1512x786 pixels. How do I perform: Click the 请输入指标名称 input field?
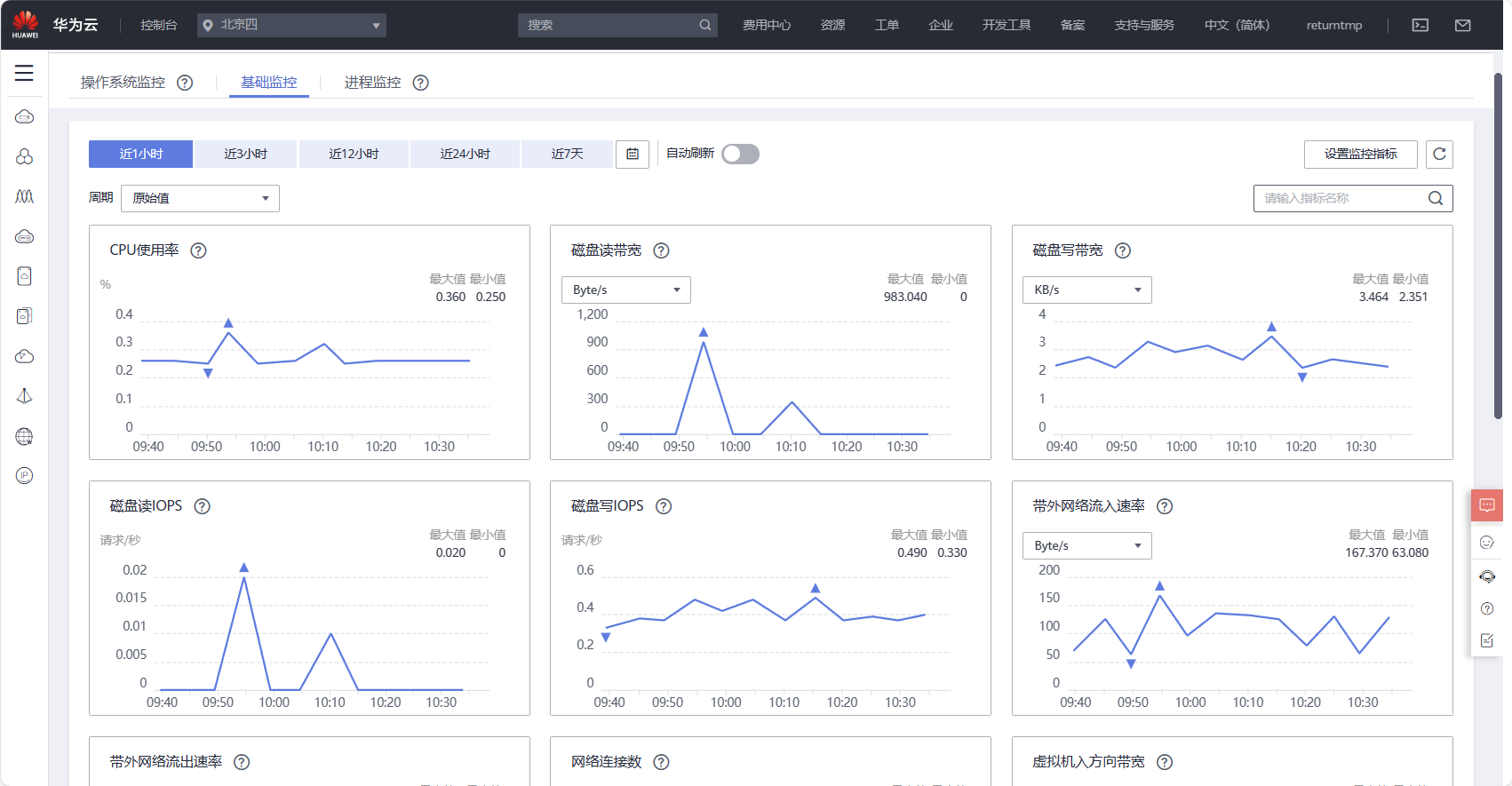(1353, 198)
